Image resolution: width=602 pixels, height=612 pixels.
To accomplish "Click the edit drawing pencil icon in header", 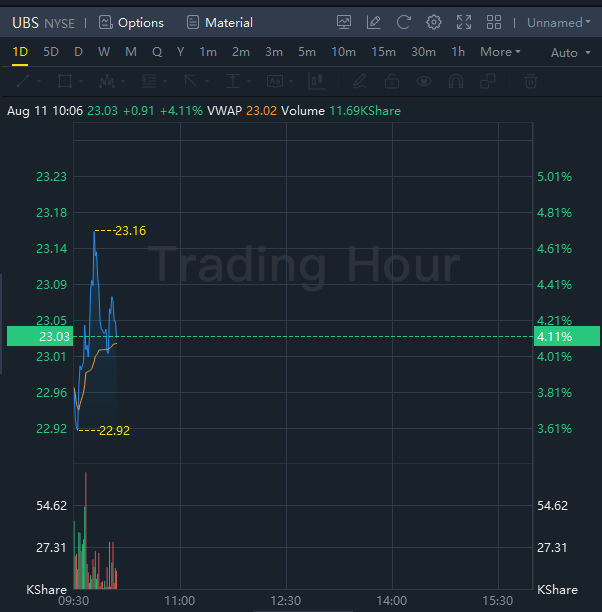I will click(x=374, y=22).
